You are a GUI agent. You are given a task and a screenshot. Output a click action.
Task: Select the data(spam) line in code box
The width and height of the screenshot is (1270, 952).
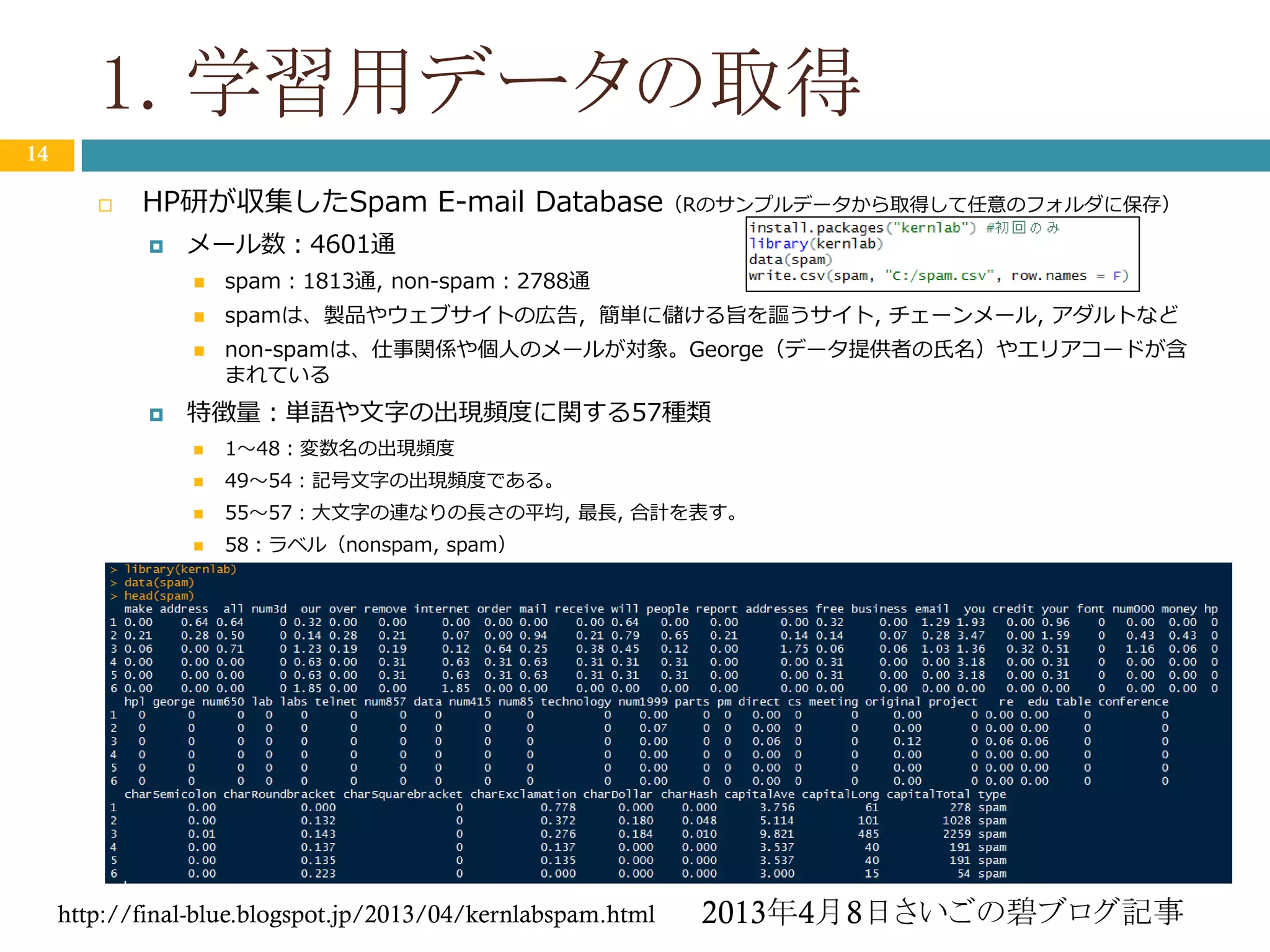(x=790, y=260)
